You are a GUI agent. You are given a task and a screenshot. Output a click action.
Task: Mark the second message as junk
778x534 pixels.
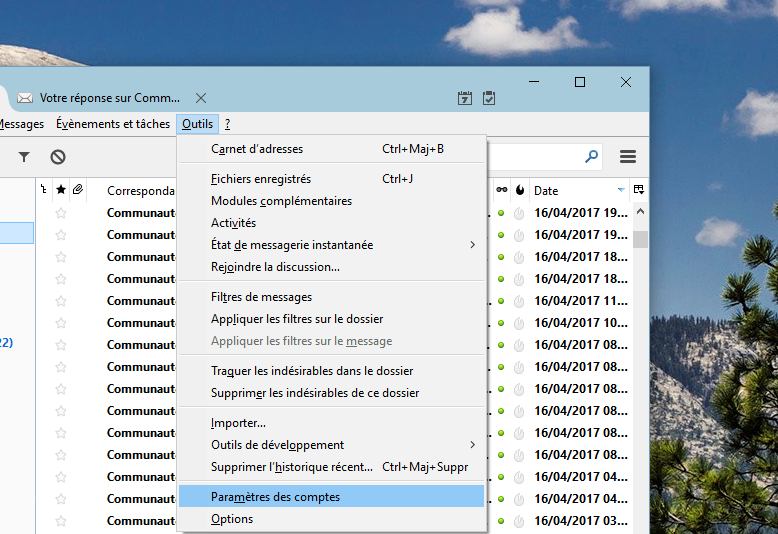(519, 235)
